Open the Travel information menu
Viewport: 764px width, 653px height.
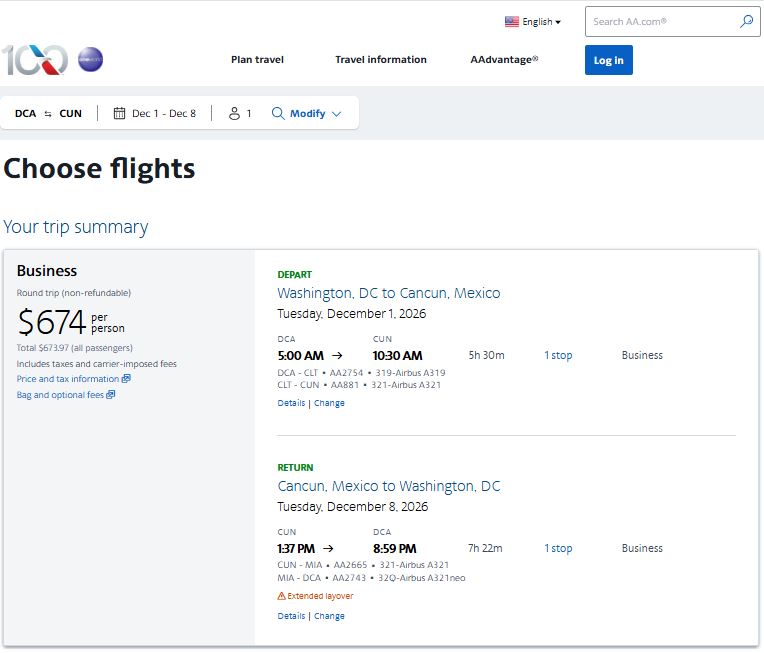pos(381,59)
